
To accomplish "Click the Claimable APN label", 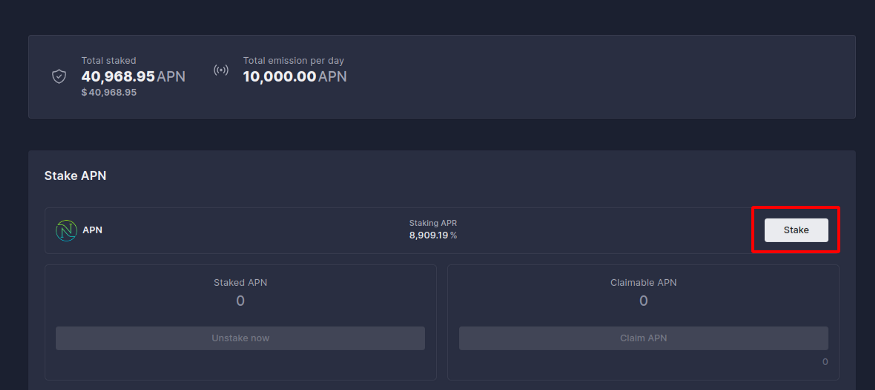I will click(643, 283).
